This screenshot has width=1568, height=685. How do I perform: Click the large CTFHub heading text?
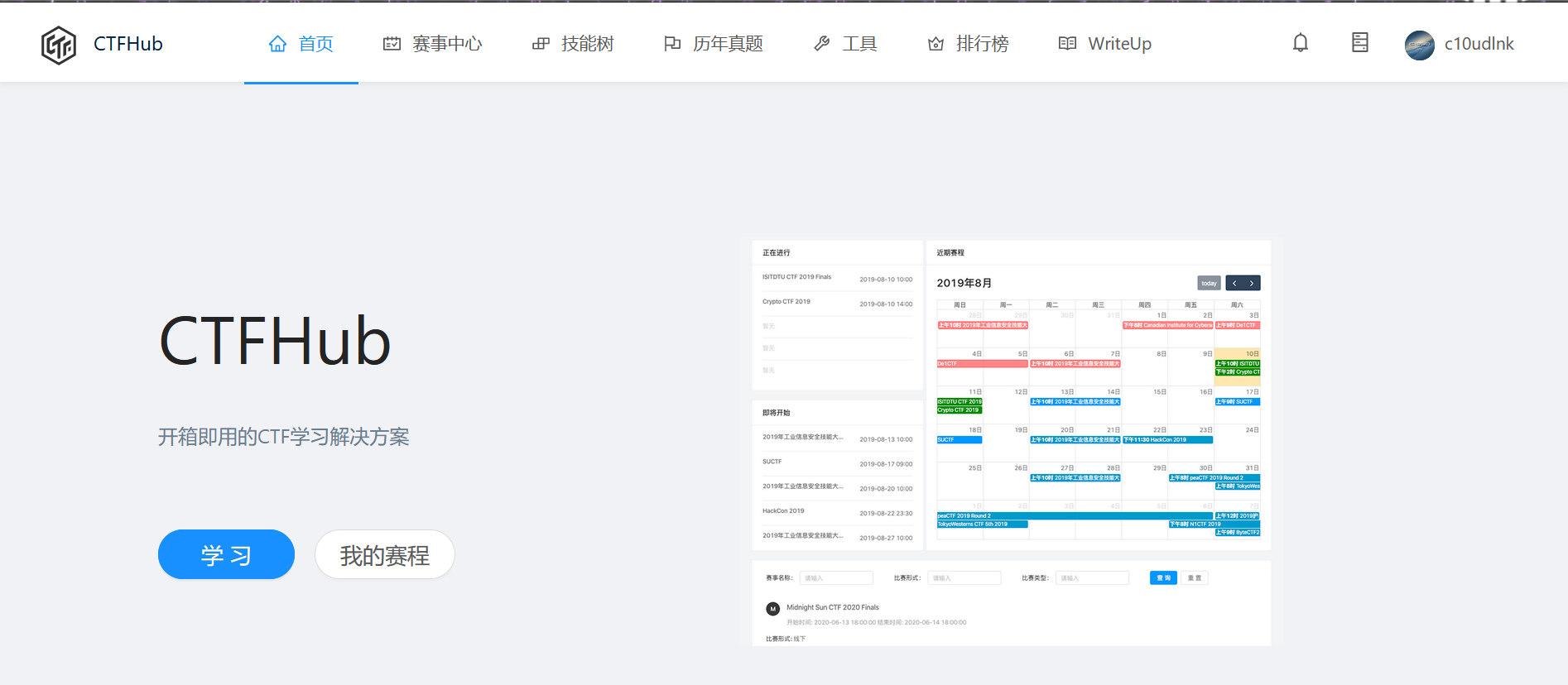coord(275,342)
